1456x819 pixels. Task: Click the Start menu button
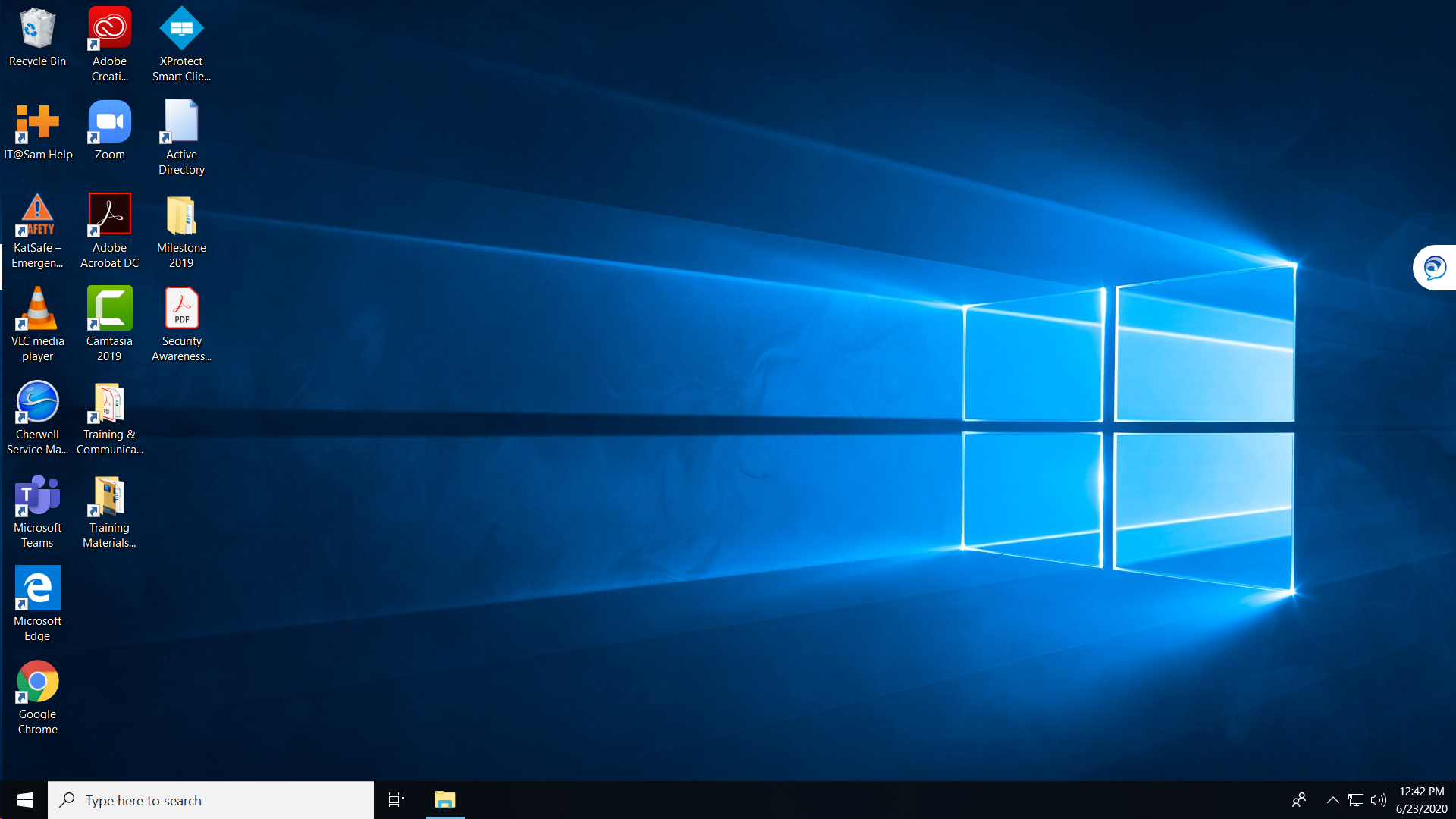click(x=24, y=799)
